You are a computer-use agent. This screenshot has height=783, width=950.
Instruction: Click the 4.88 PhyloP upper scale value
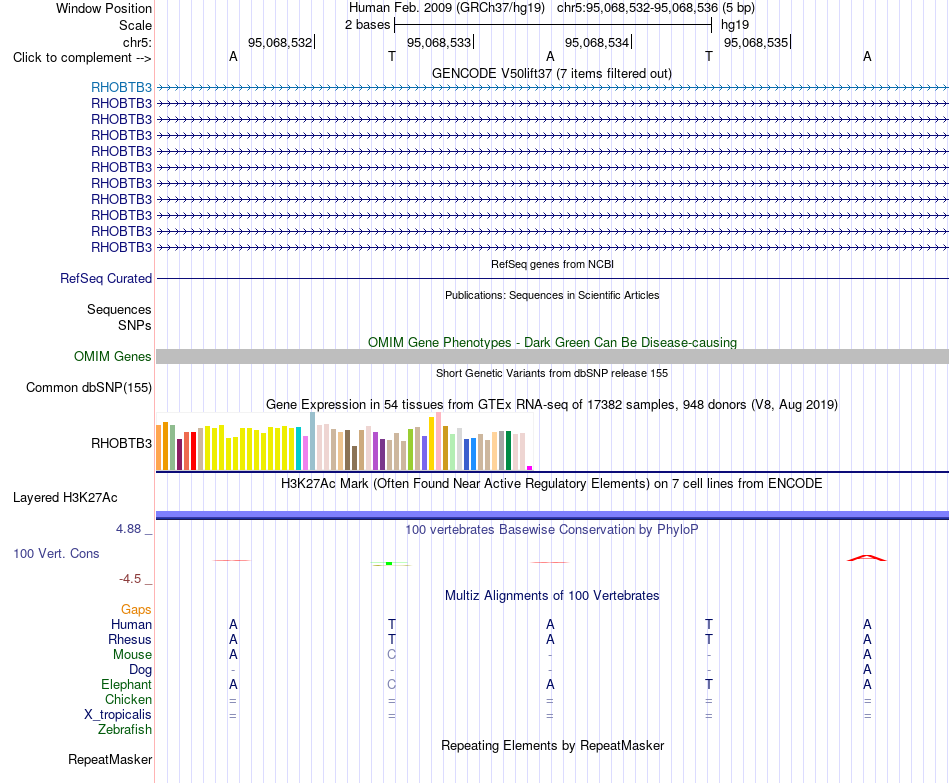pos(128,529)
